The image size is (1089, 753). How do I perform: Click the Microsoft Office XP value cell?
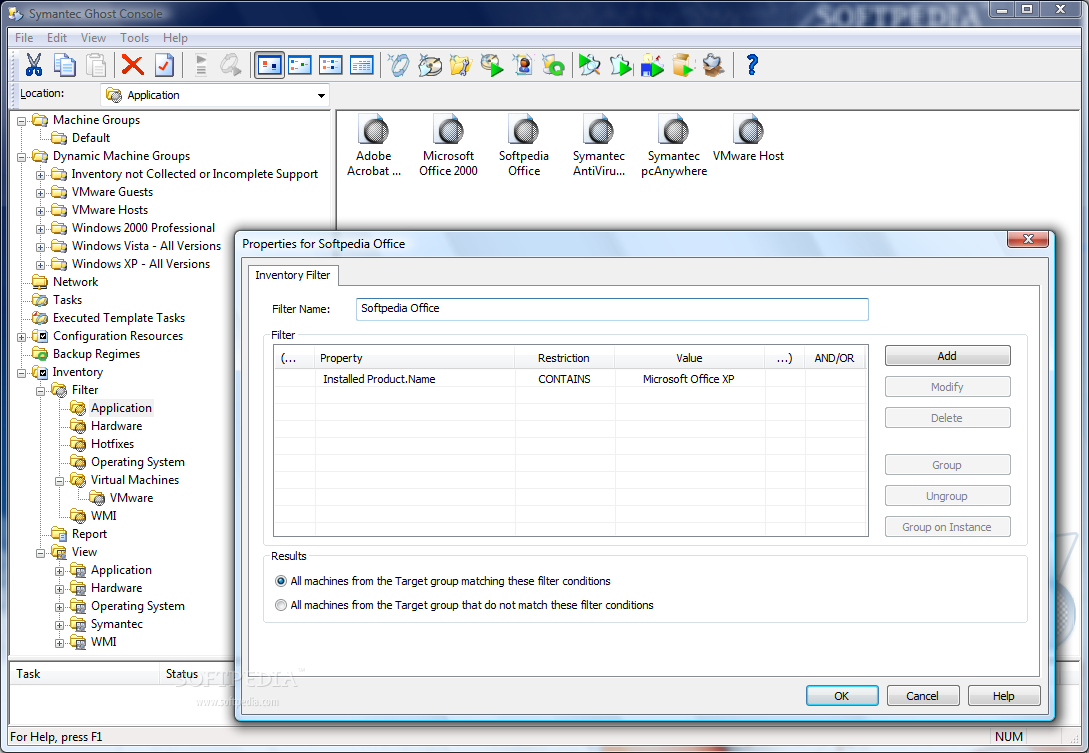coord(689,379)
